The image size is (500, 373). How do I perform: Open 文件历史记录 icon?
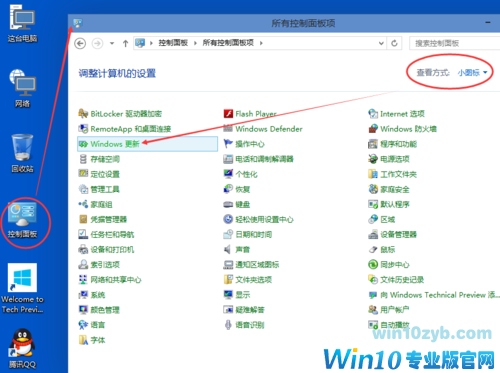point(373,279)
